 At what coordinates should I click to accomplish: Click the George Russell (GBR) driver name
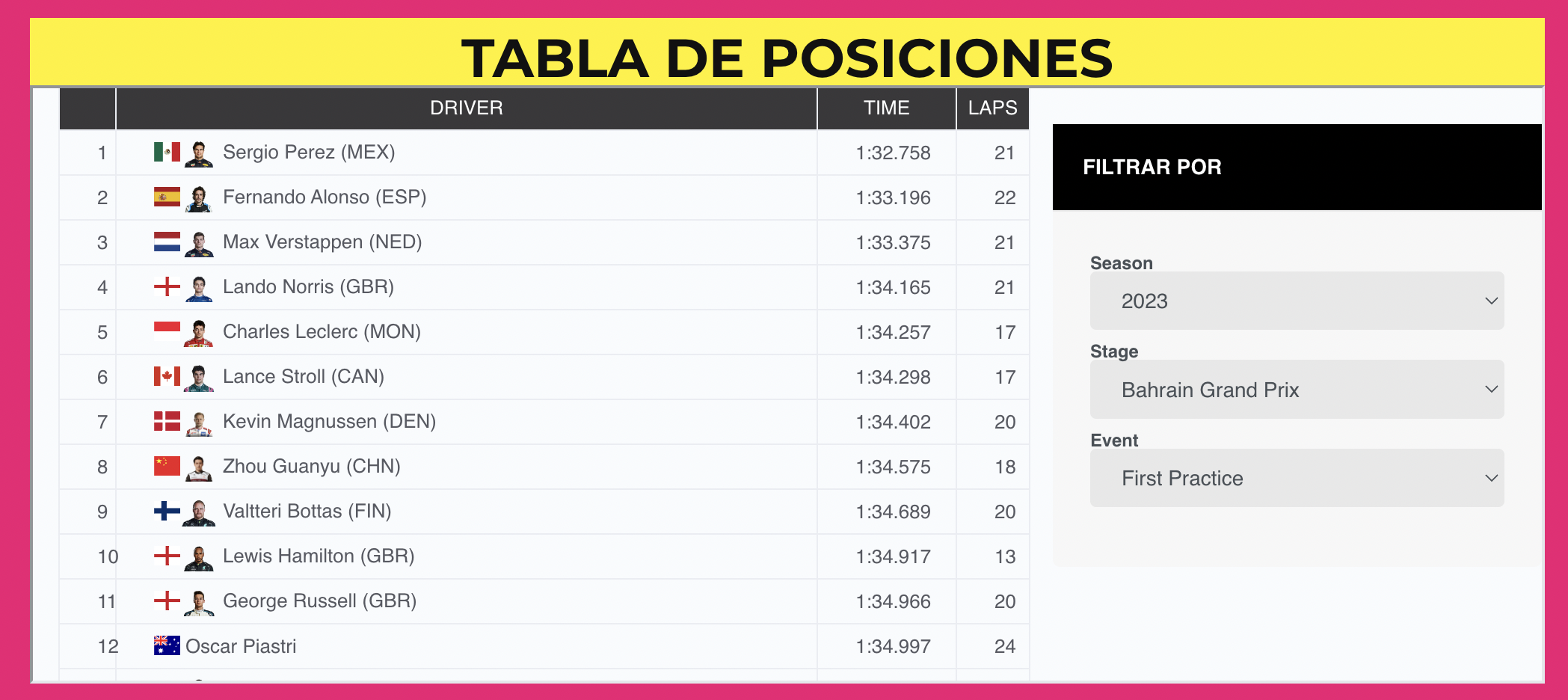[319, 601]
